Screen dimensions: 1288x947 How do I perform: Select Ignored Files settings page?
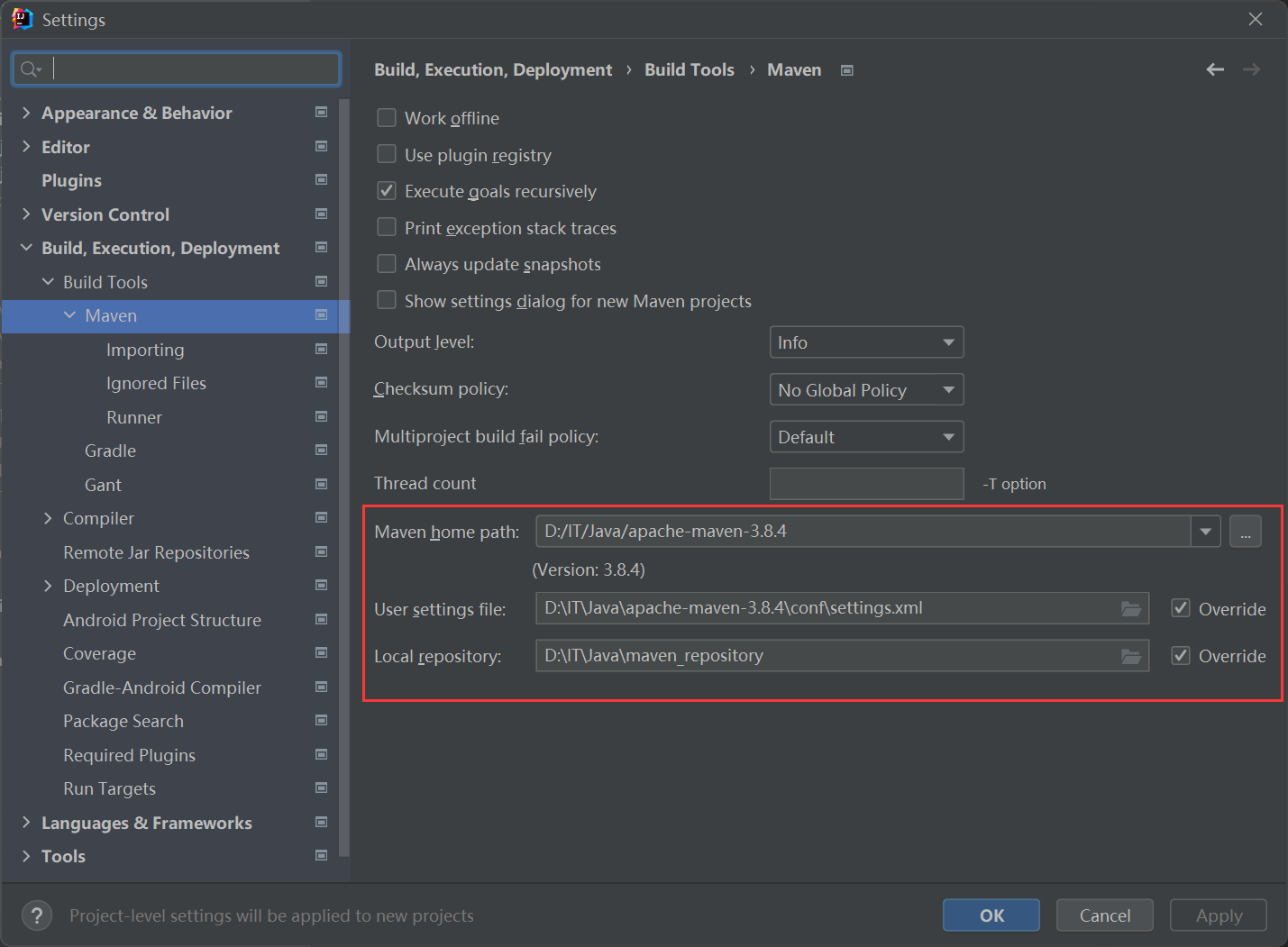(x=156, y=383)
